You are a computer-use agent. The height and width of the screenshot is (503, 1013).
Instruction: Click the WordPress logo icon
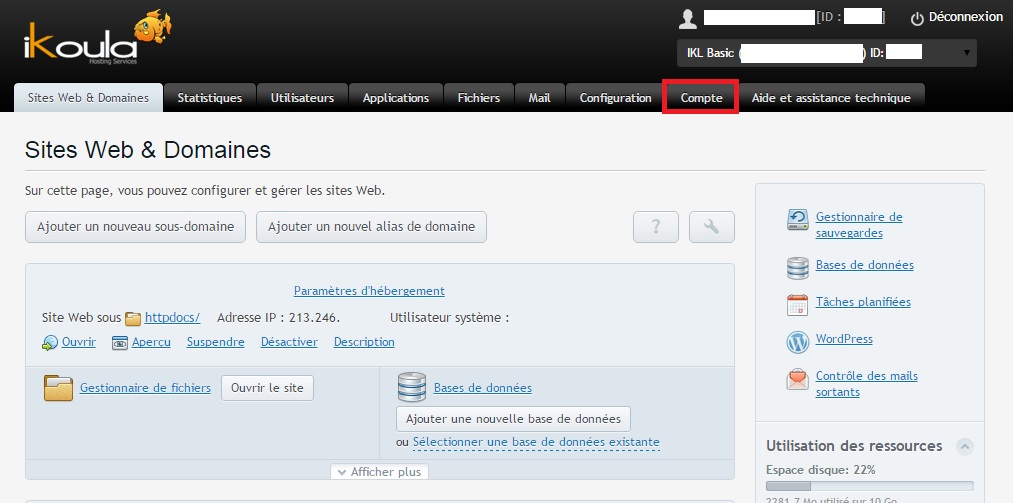[797, 341]
